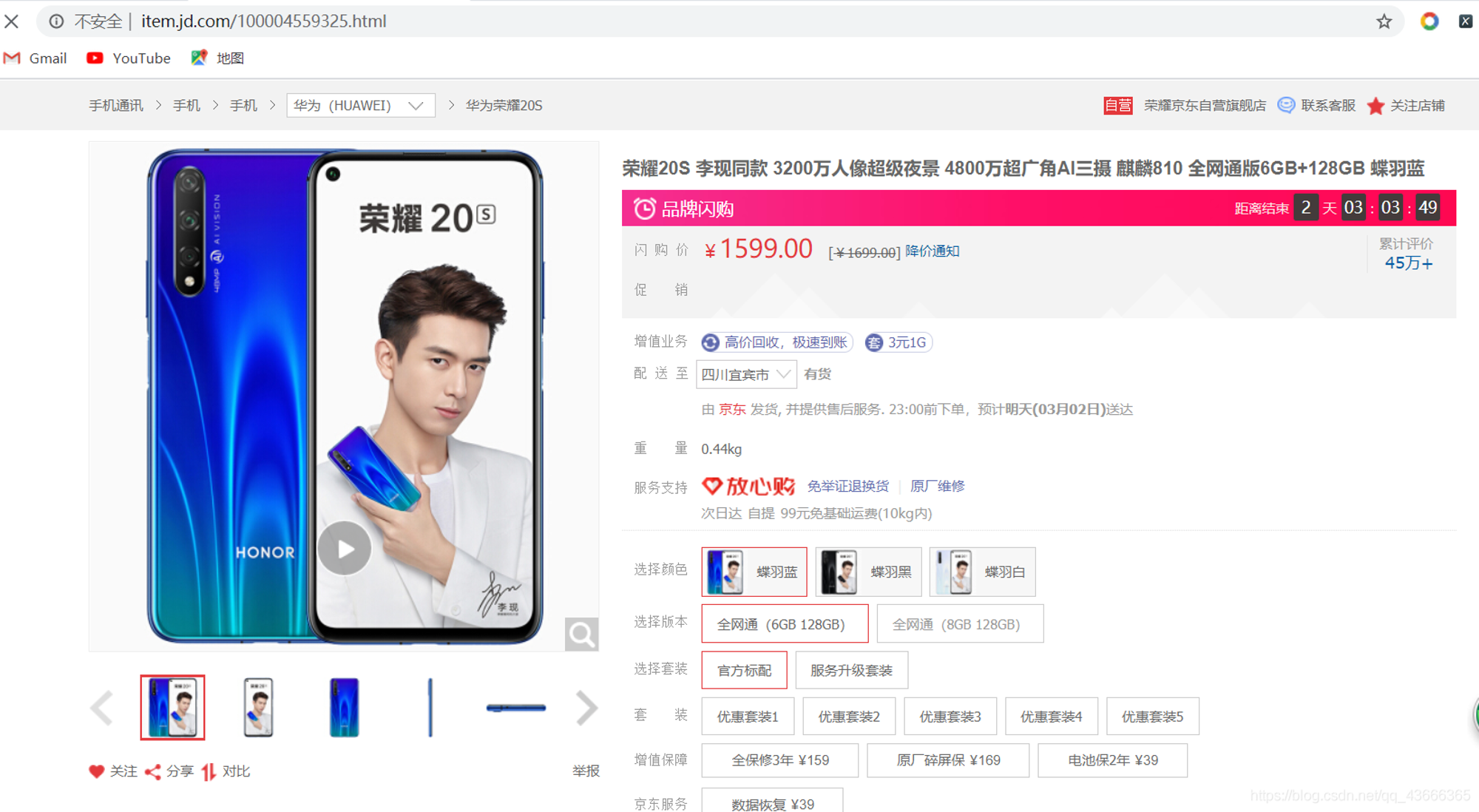Open 优惠套装1 bundle
Image resolution: width=1479 pixels, height=812 pixels.
tap(748, 716)
